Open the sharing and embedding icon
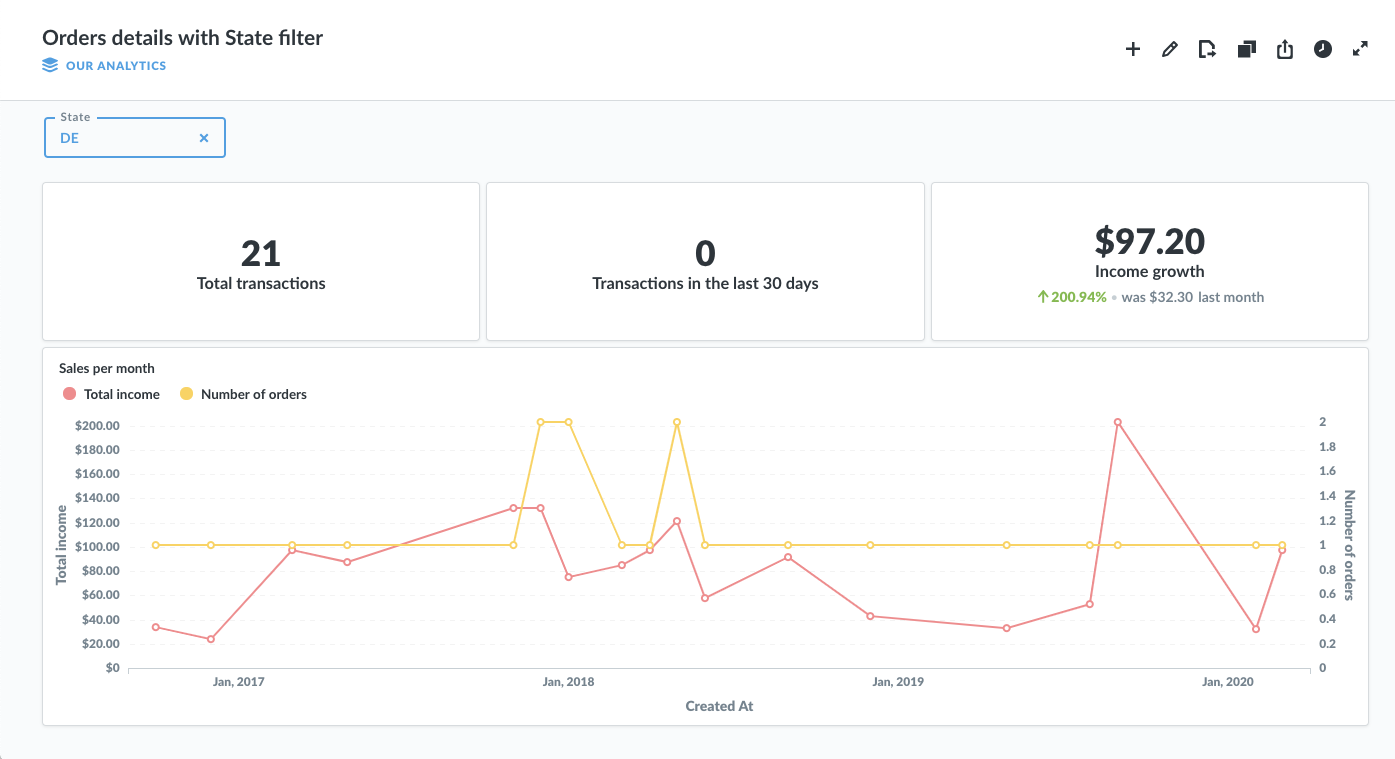The image size is (1395, 759). click(1285, 49)
